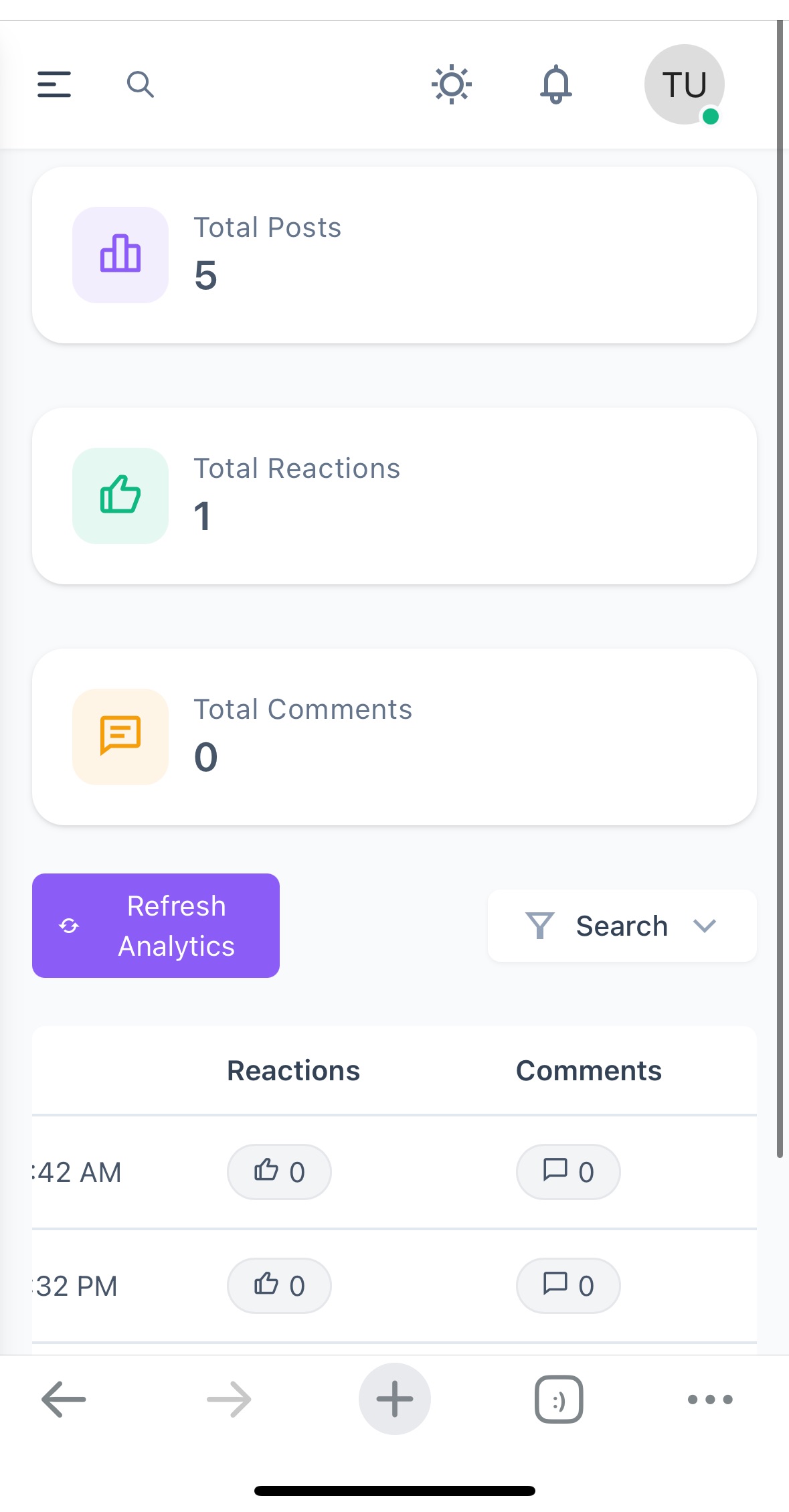Click the funnel filter icon

pos(539,926)
